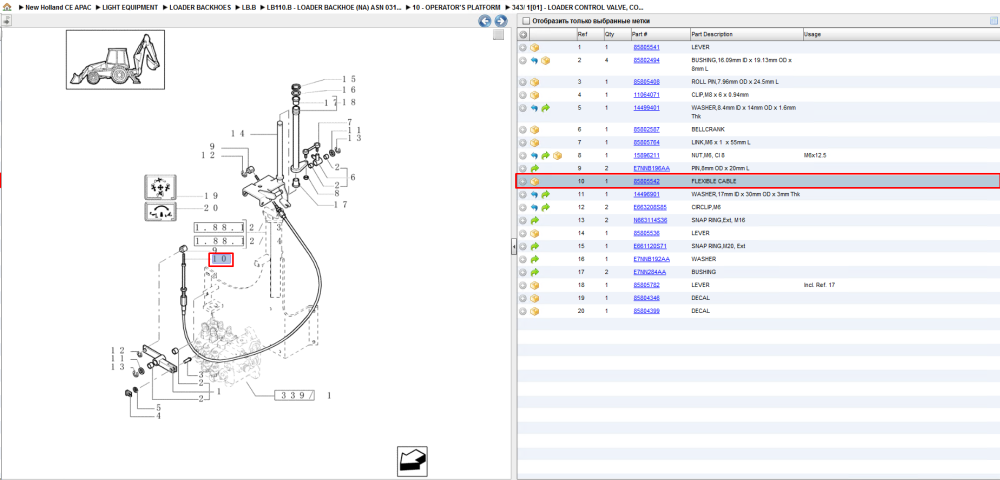Click the box icon for Ref 19 DECAL

click(x=535, y=298)
